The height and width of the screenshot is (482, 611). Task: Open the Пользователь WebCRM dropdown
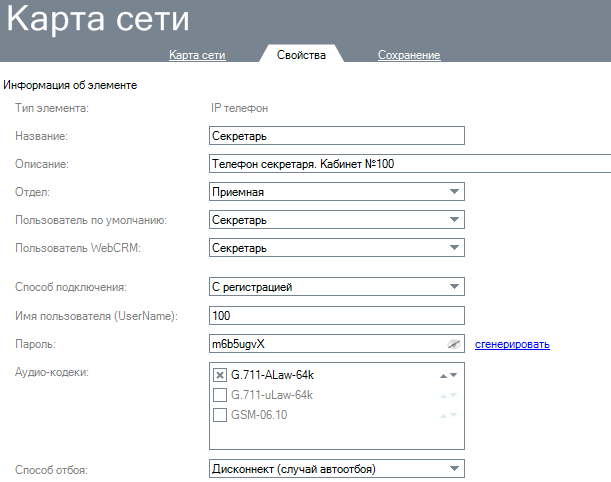(x=337, y=248)
